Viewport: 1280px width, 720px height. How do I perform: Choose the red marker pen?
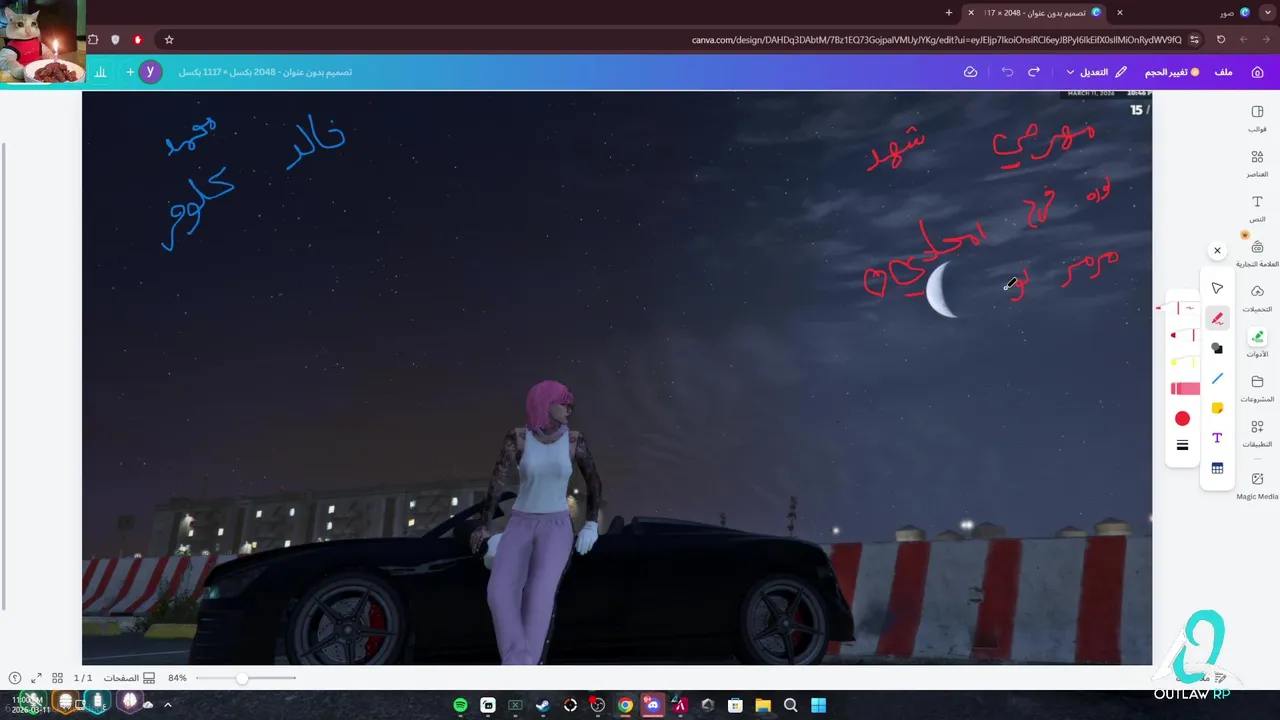[1182, 335]
